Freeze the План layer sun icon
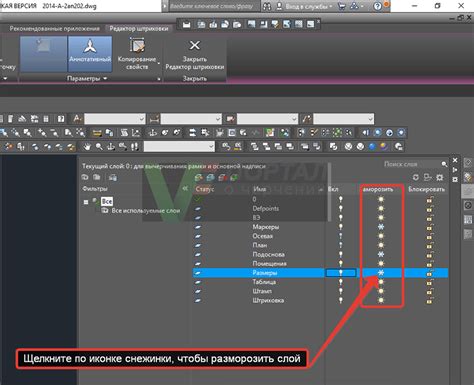 pyautogui.click(x=381, y=245)
